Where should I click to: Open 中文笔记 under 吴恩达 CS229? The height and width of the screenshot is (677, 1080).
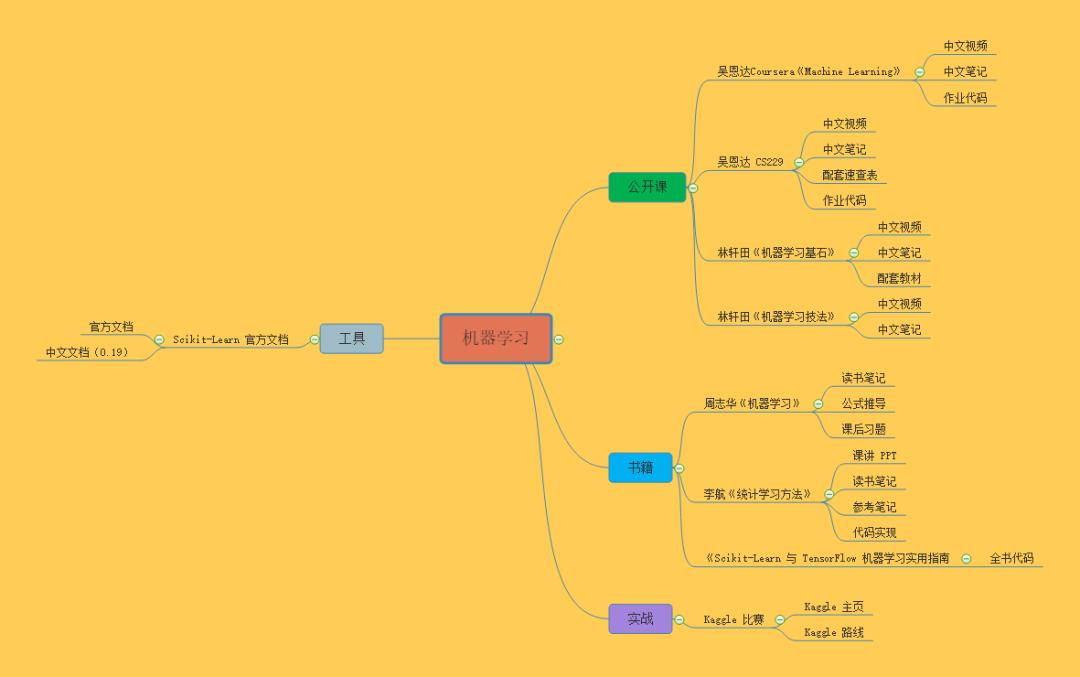click(x=844, y=149)
